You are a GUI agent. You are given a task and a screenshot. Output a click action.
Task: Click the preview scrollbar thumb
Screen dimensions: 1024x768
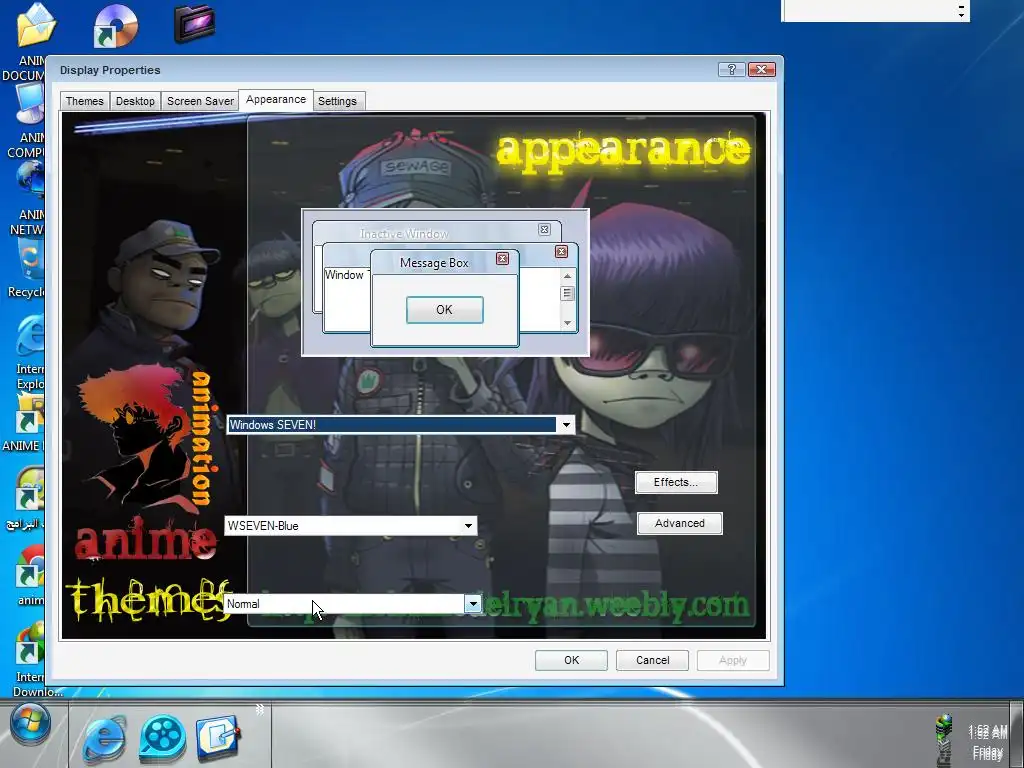(x=567, y=294)
